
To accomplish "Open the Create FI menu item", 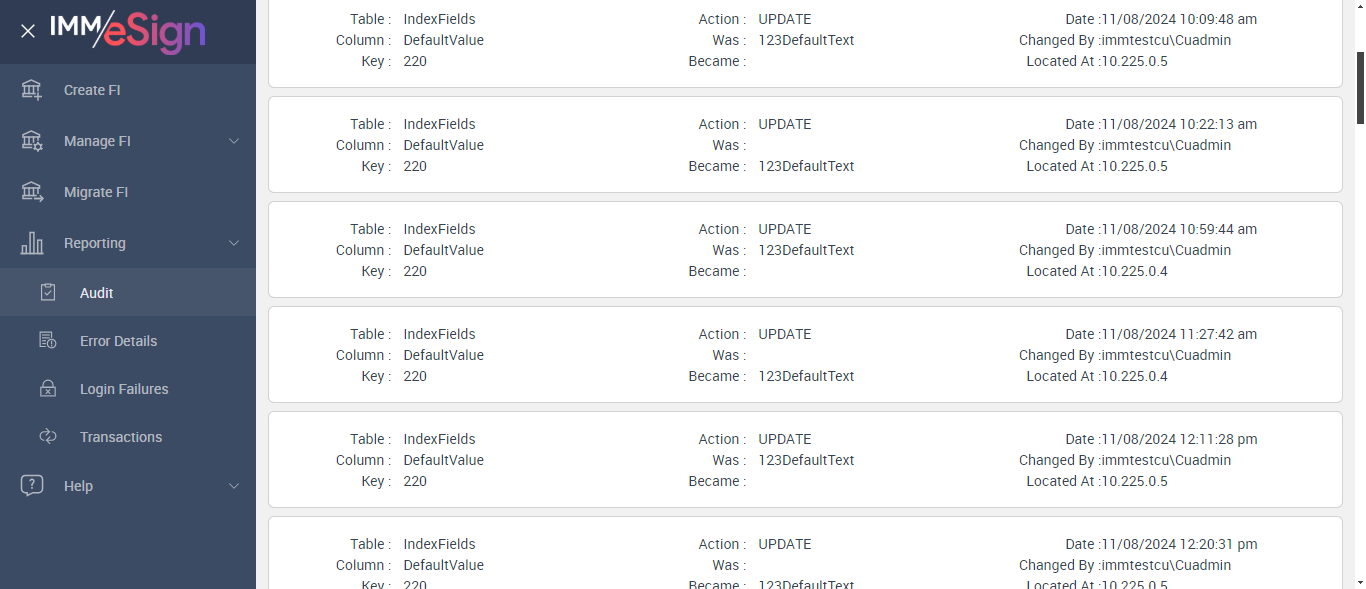I will [92, 90].
